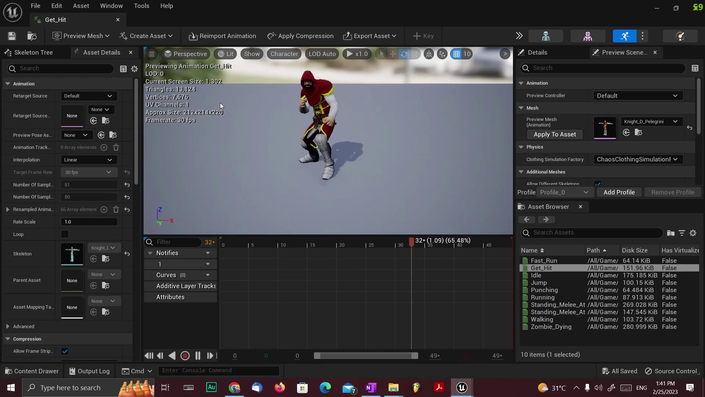Toggle the Asset Details table view icon
705x397 pixels.
pyautogui.click(x=123, y=69)
